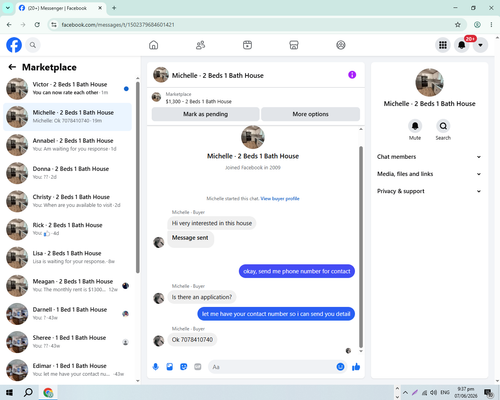Open Edimar 1 Bed 1 Bath chat
This screenshot has width=500, height=400.
coord(68,370)
